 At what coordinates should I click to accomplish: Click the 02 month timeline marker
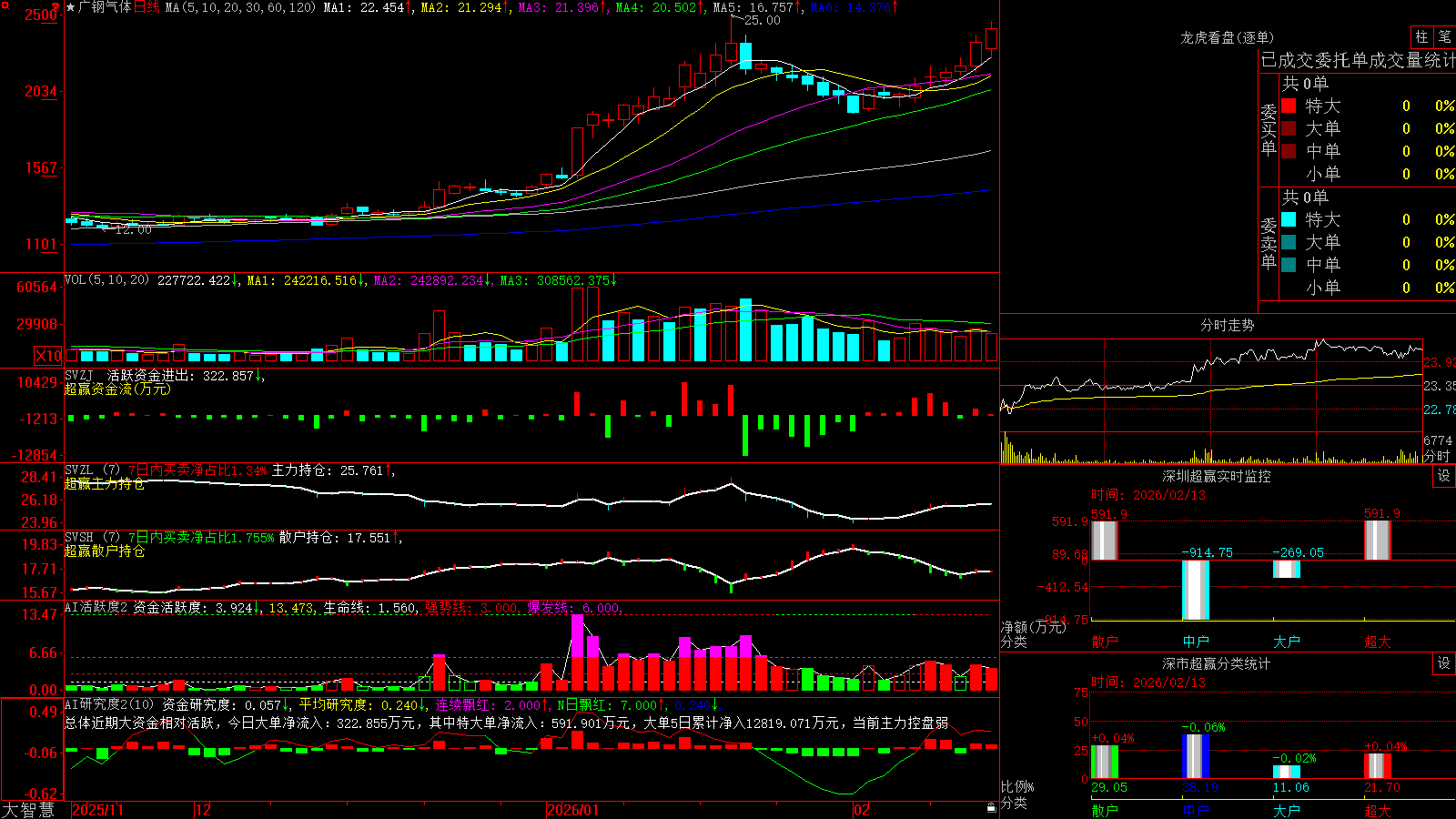tap(862, 810)
